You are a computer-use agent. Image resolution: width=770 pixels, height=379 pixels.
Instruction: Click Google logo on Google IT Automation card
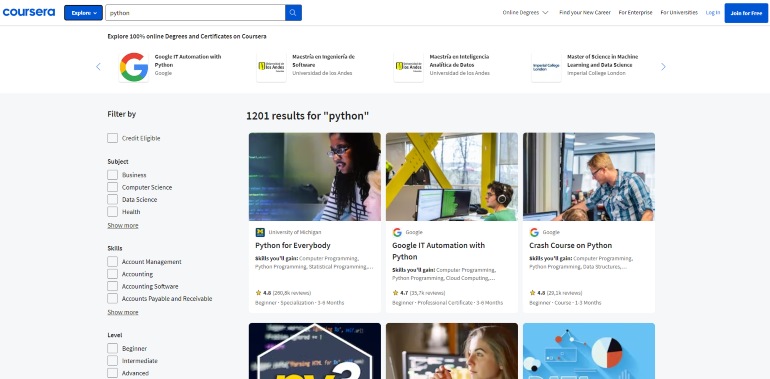pos(397,232)
